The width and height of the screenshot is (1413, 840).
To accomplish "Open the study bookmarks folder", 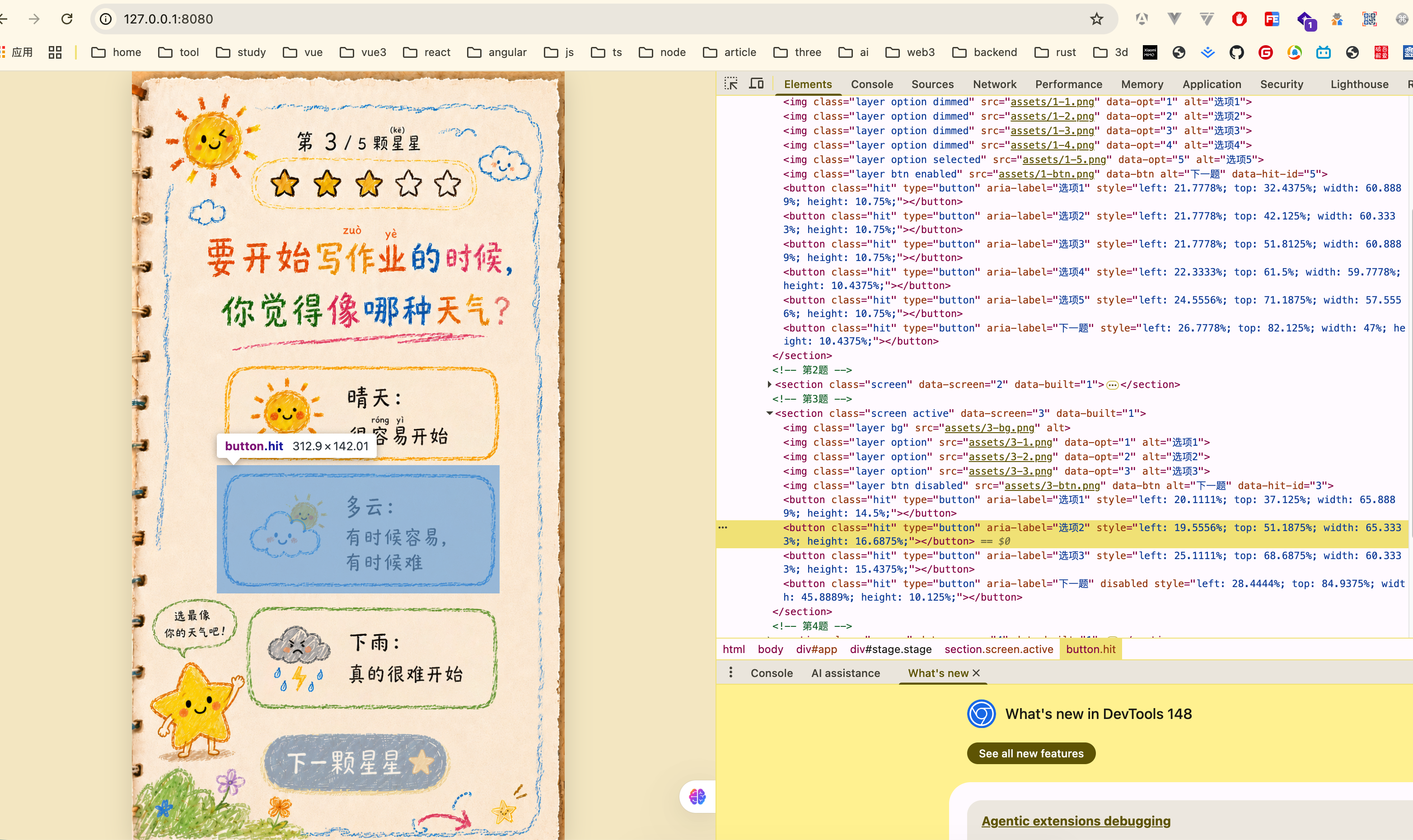I will [x=241, y=53].
